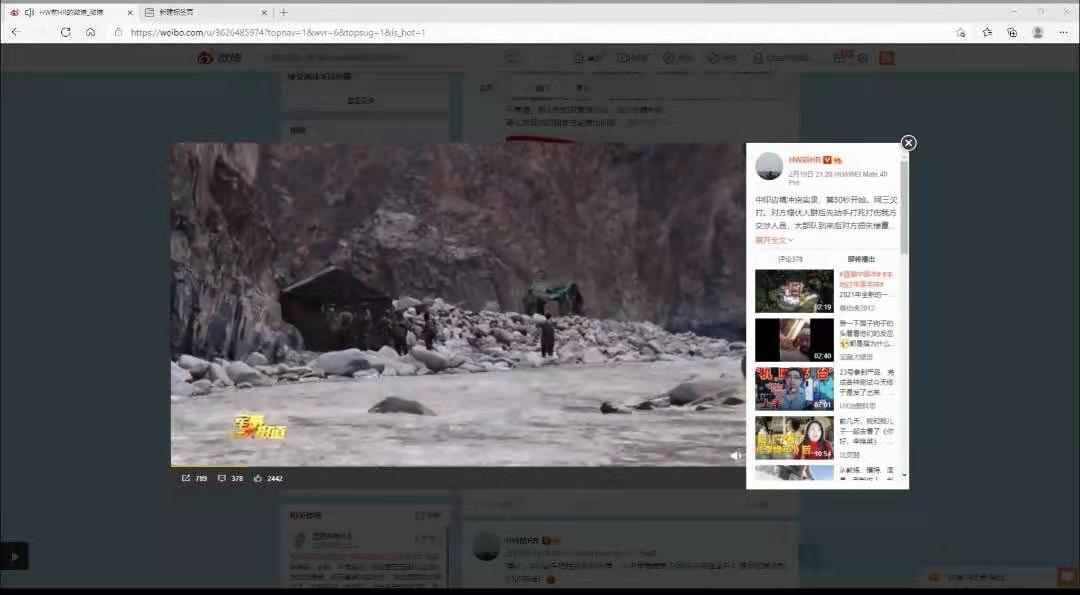1080x595 pixels.
Task: Expand full post text with 展开全文
Action: (774, 240)
